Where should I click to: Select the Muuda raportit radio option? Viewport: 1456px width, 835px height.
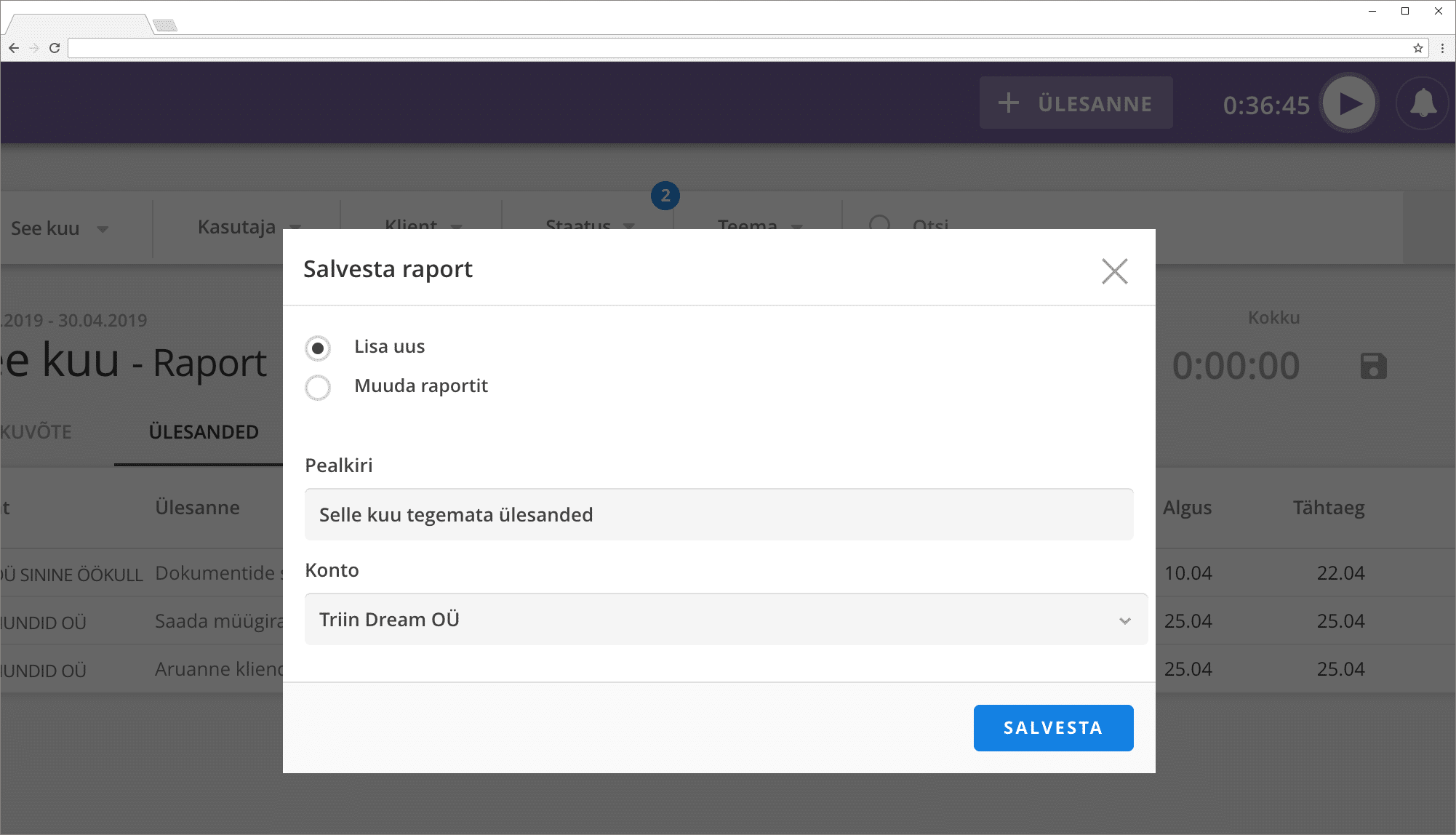(318, 388)
